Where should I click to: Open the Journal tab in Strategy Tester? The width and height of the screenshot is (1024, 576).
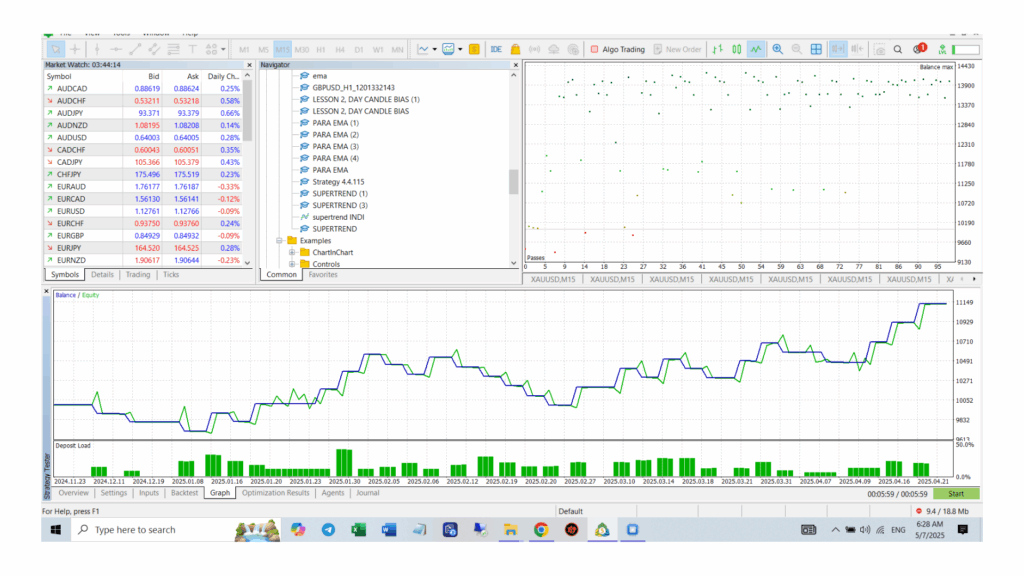(368, 493)
